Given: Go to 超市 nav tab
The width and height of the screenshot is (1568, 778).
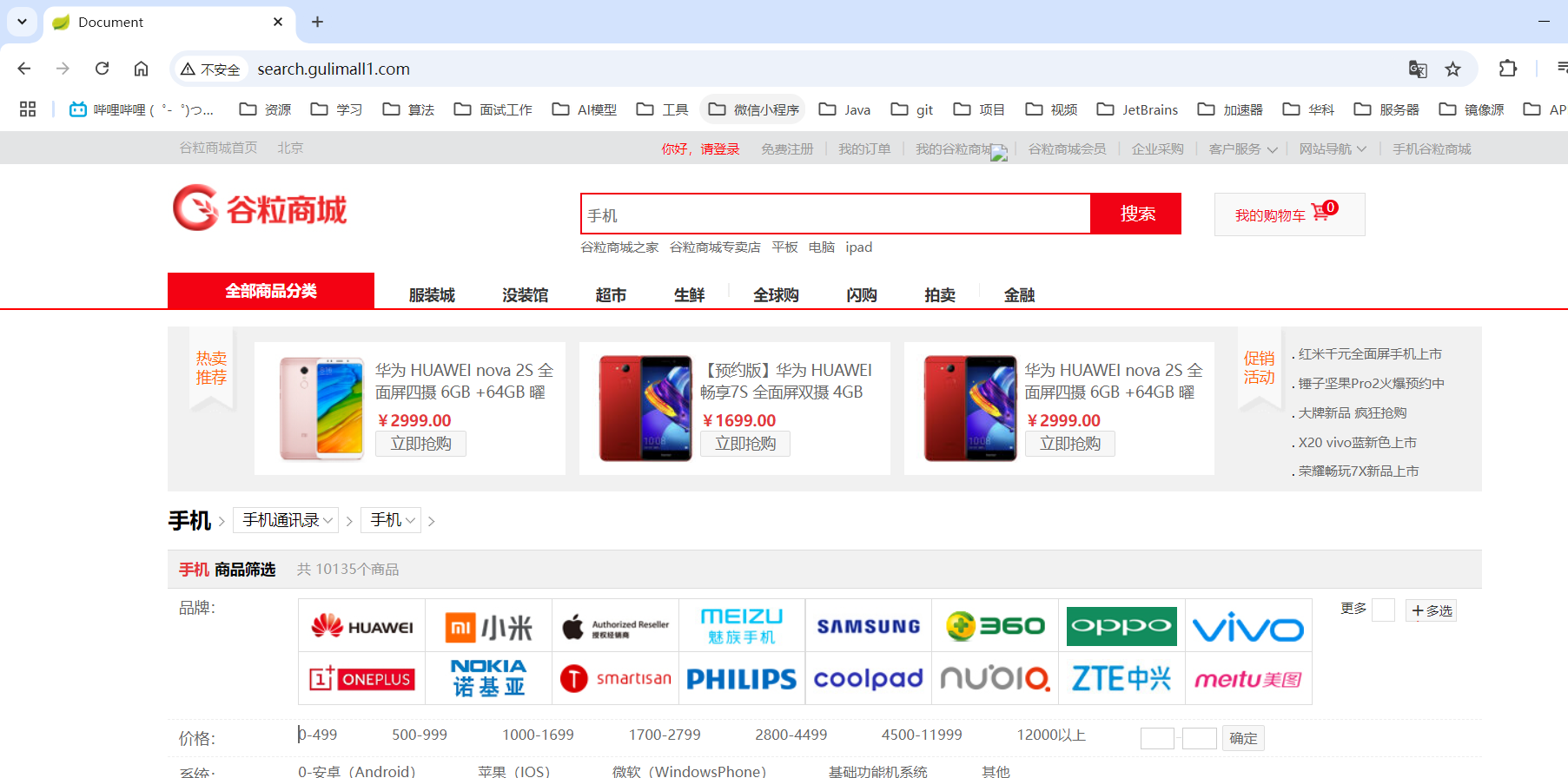Looking at the screenshot, I should point(611,295).
